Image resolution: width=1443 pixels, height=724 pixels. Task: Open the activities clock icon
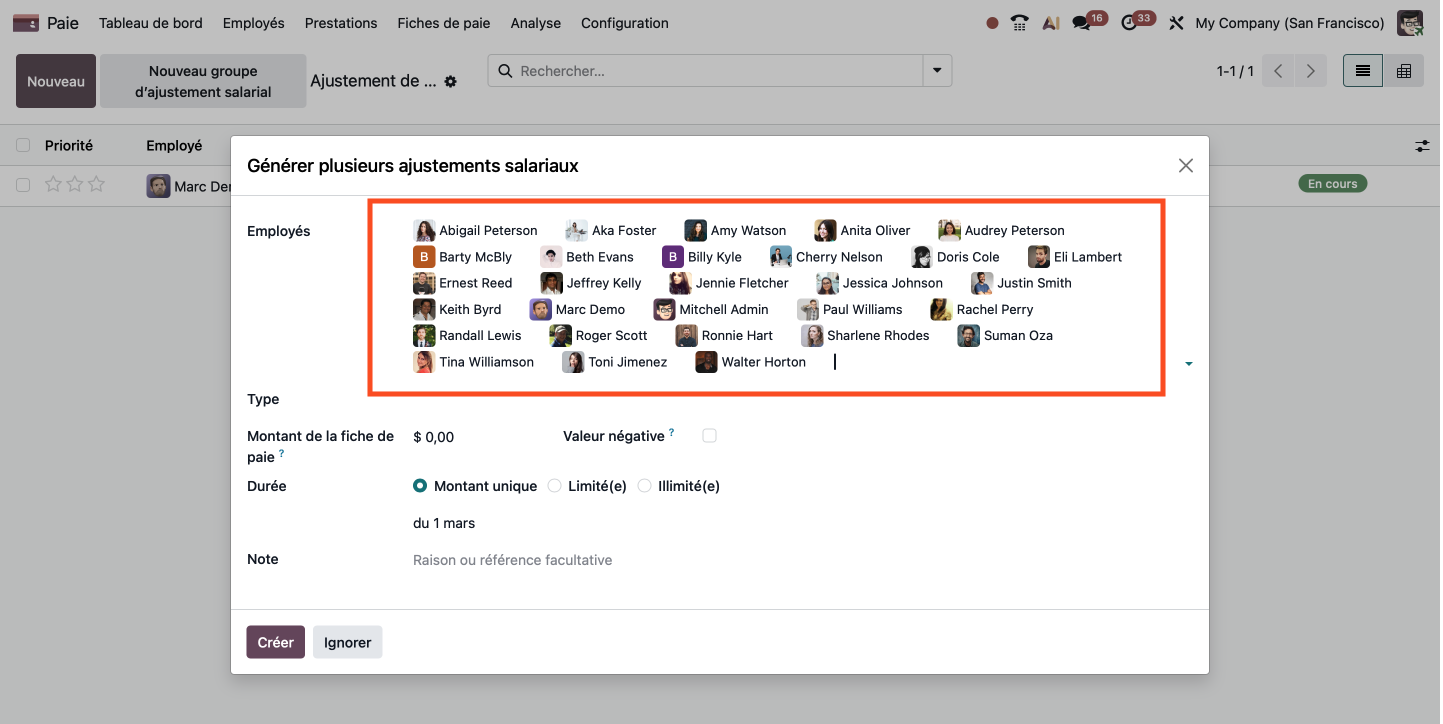(1130, 23)
